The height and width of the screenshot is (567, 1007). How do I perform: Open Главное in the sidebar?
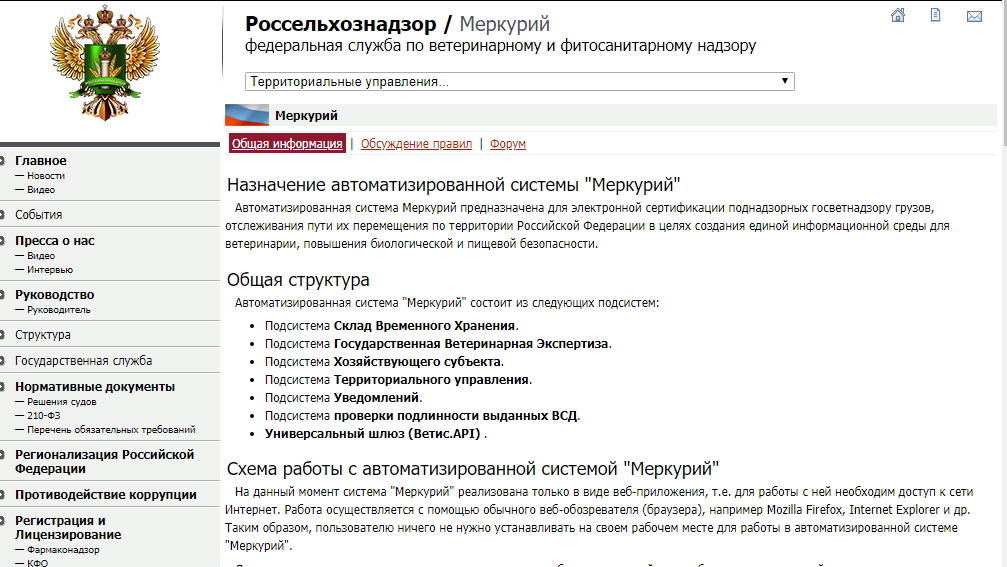tap(40, 161)
